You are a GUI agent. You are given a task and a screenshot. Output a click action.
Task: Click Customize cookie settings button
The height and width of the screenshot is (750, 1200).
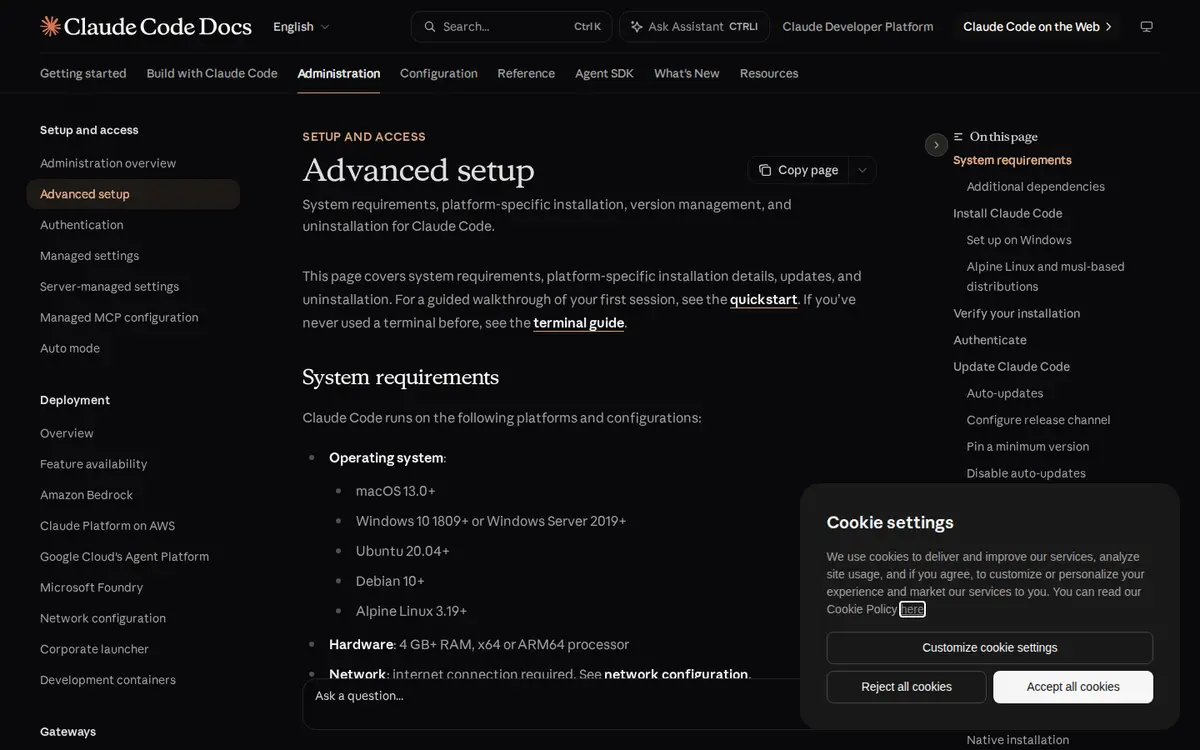[990, 648]
